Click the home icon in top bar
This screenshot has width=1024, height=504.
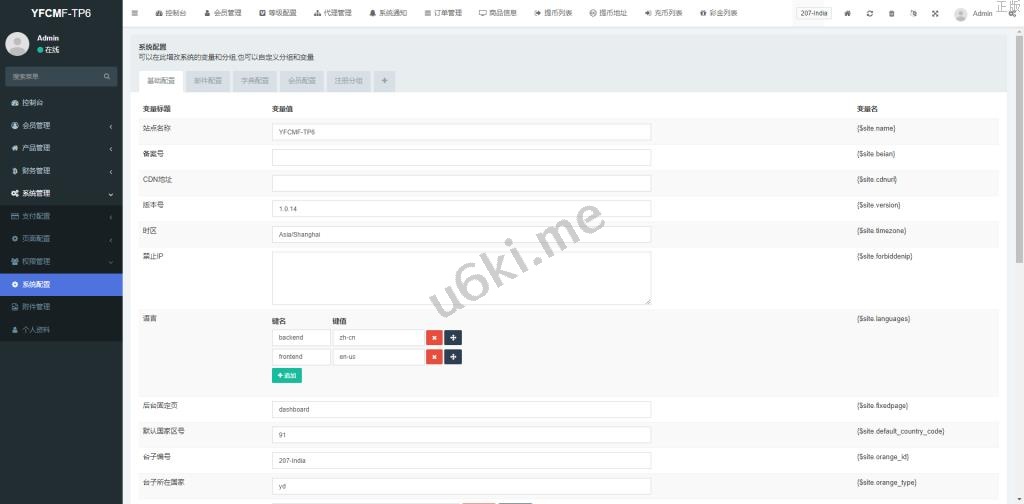click(848, 13)
